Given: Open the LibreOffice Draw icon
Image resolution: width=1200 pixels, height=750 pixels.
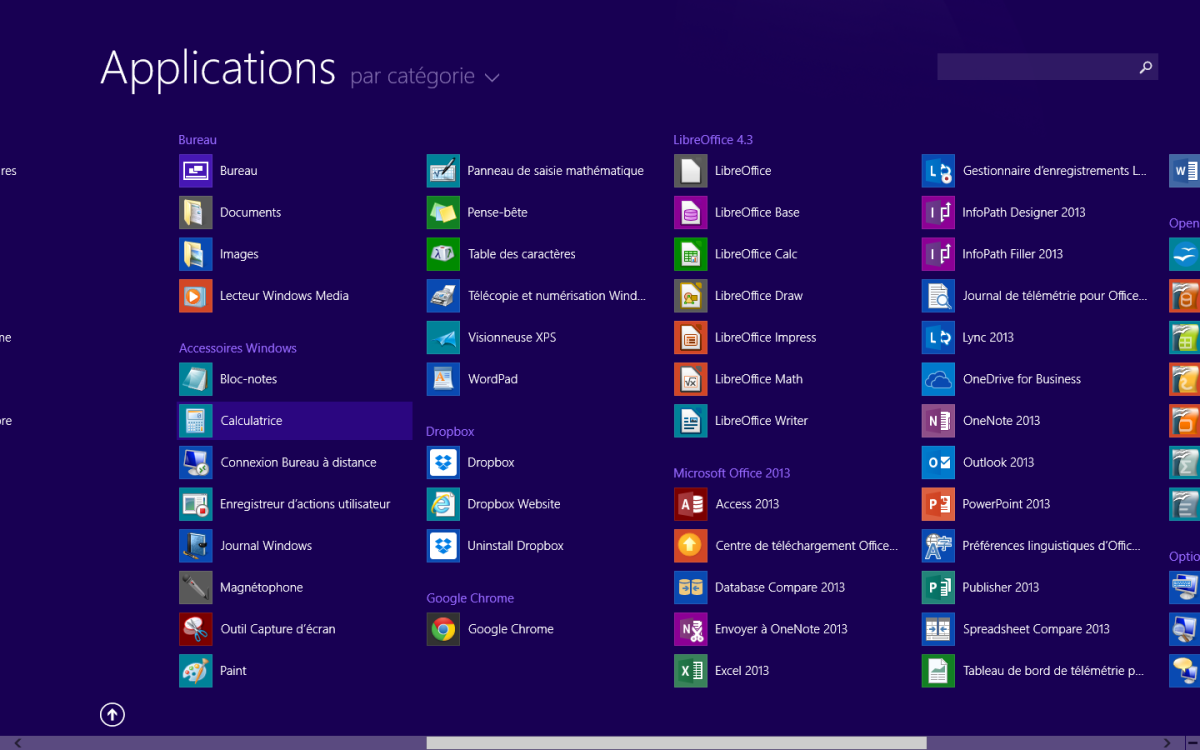Looking at the screenshot, I should click(691, 296).
